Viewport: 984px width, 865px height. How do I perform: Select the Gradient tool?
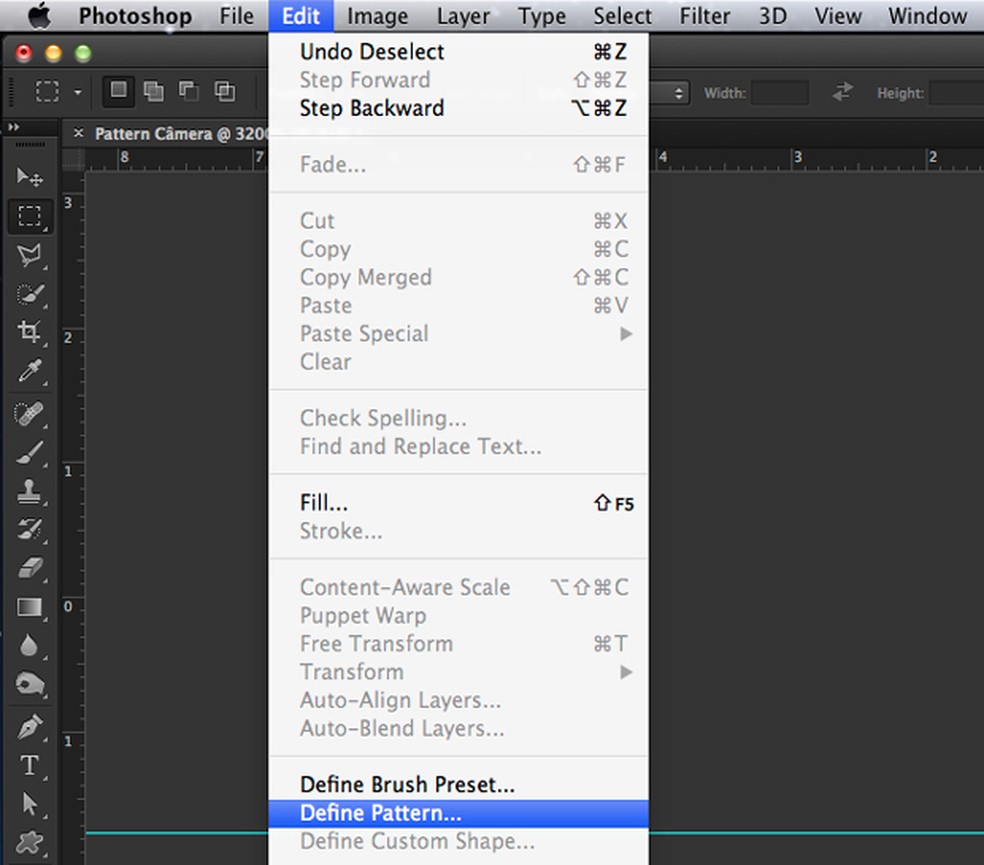point(29,608)
